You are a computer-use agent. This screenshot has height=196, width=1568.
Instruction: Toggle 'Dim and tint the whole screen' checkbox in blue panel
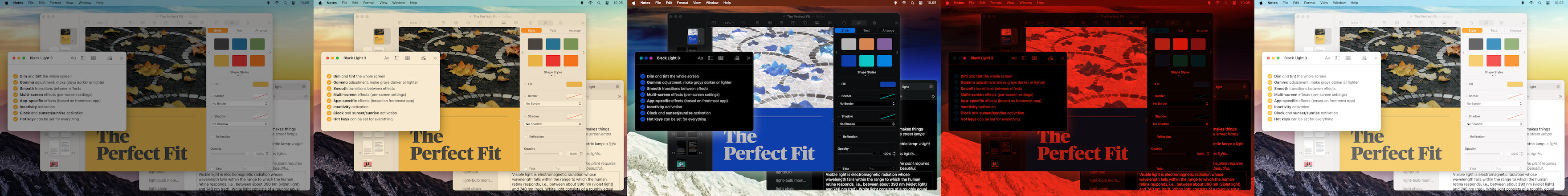pos(642,76)
